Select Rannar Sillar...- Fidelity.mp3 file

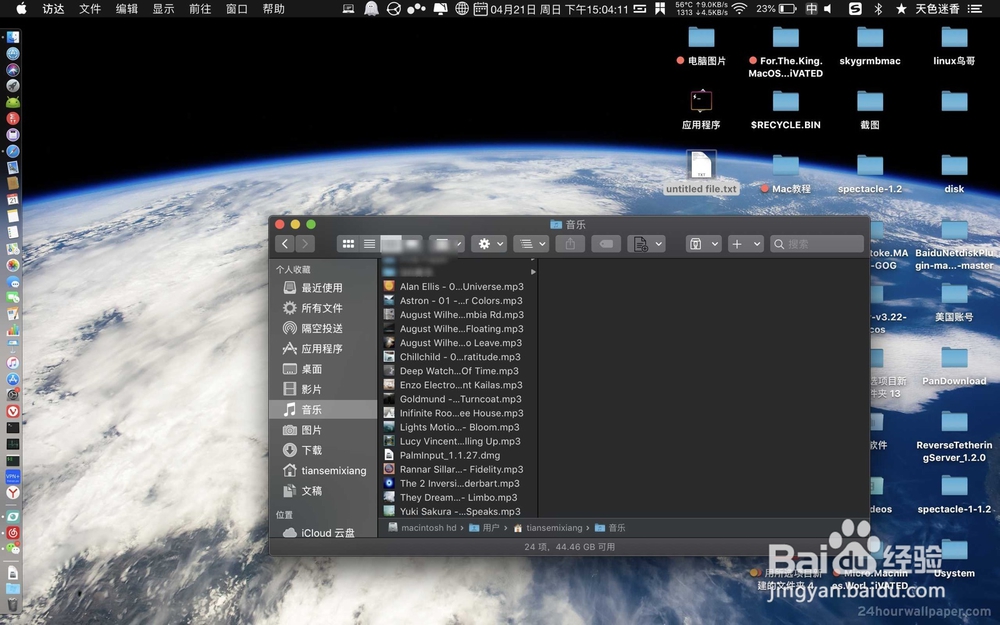click(458, 469)
